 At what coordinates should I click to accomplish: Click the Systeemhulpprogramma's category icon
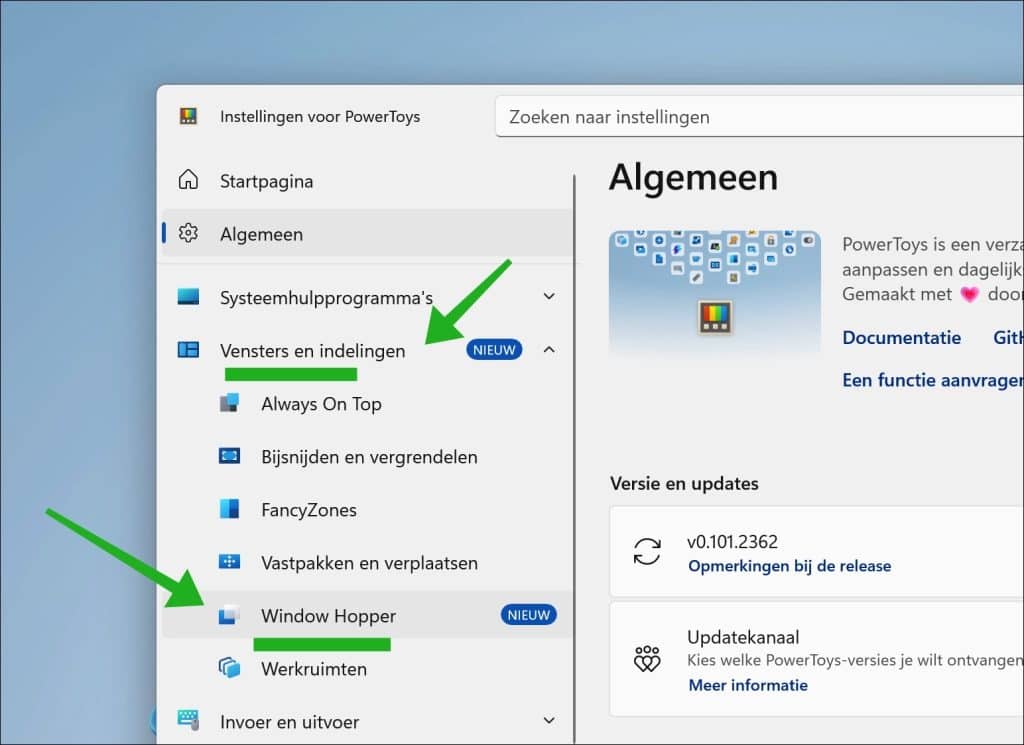[188, 296]
